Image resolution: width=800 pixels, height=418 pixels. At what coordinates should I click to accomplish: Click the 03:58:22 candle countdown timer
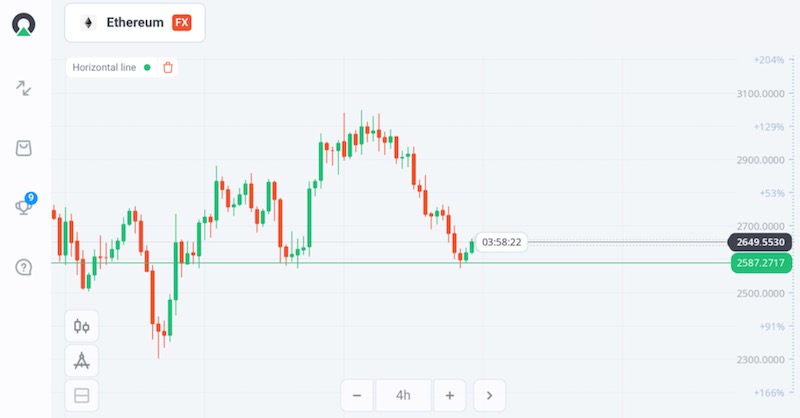[501, 242]
